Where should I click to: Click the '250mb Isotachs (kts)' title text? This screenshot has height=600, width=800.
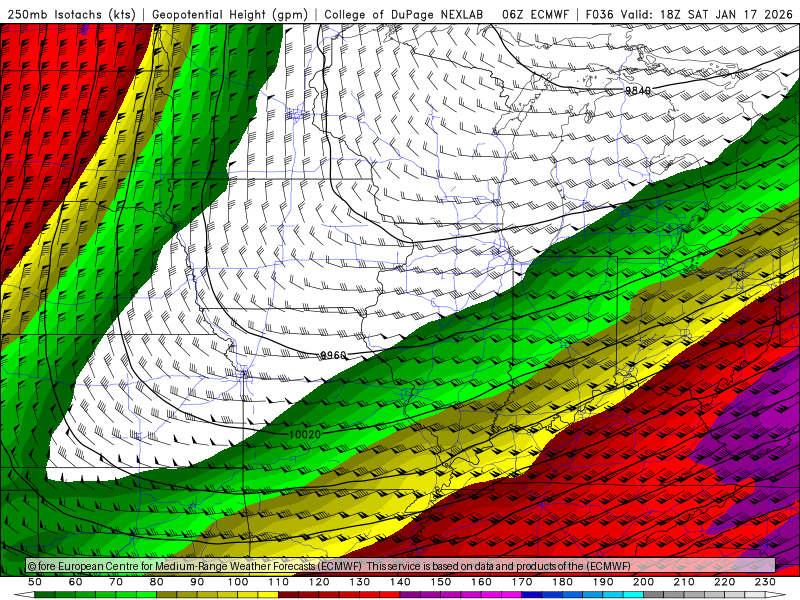(72, 14)
